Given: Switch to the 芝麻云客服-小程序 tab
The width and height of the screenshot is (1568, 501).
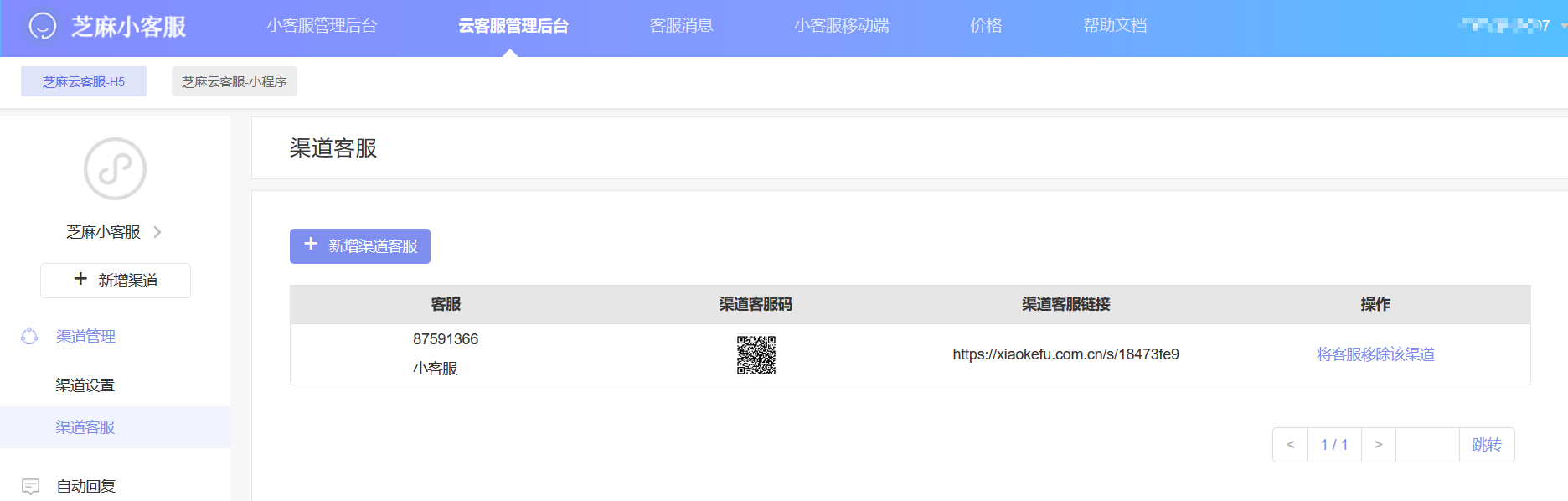Looking at the screenshot, I should coord(235,81).
